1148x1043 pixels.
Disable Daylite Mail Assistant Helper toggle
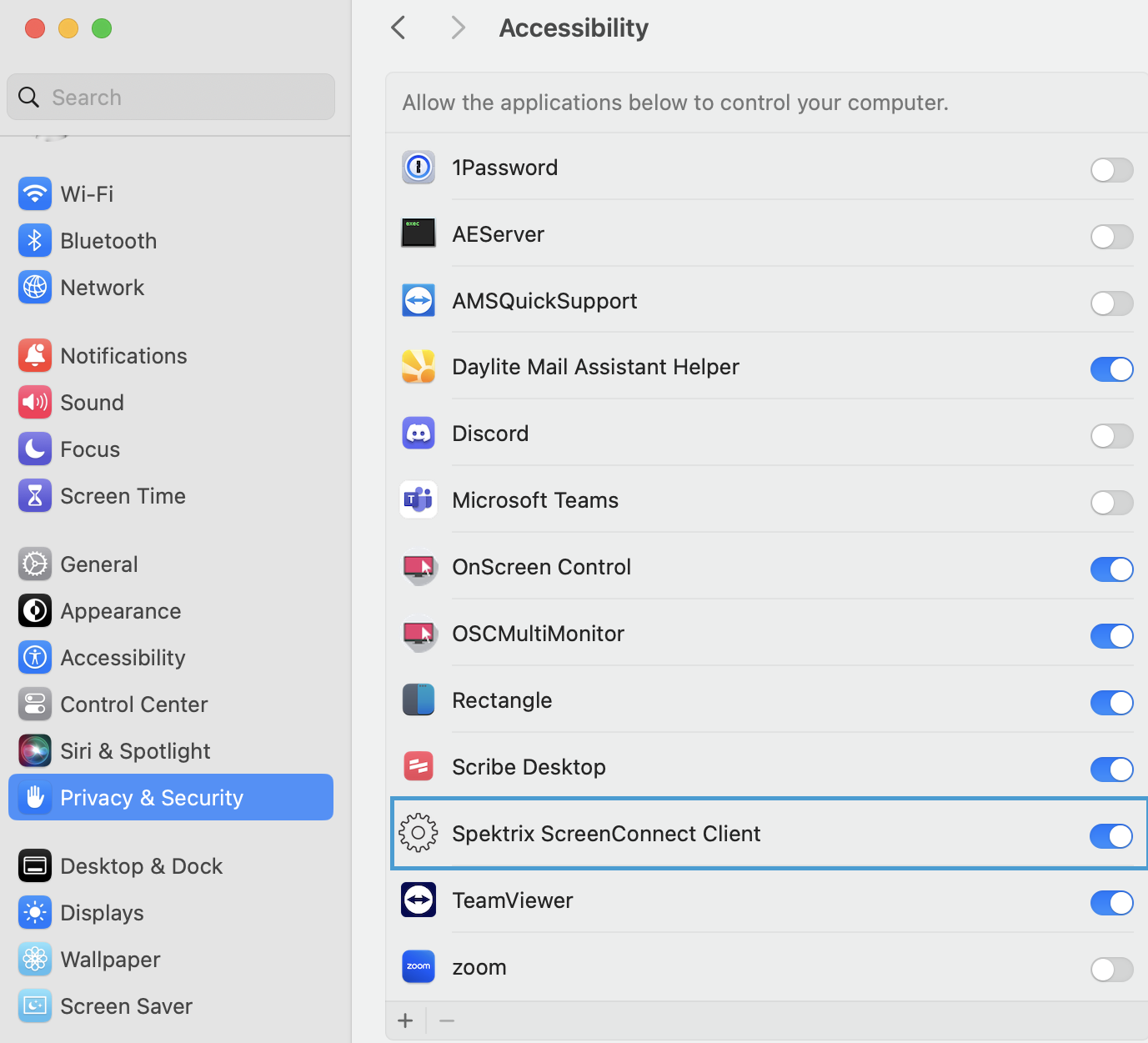coord(1112,369)
